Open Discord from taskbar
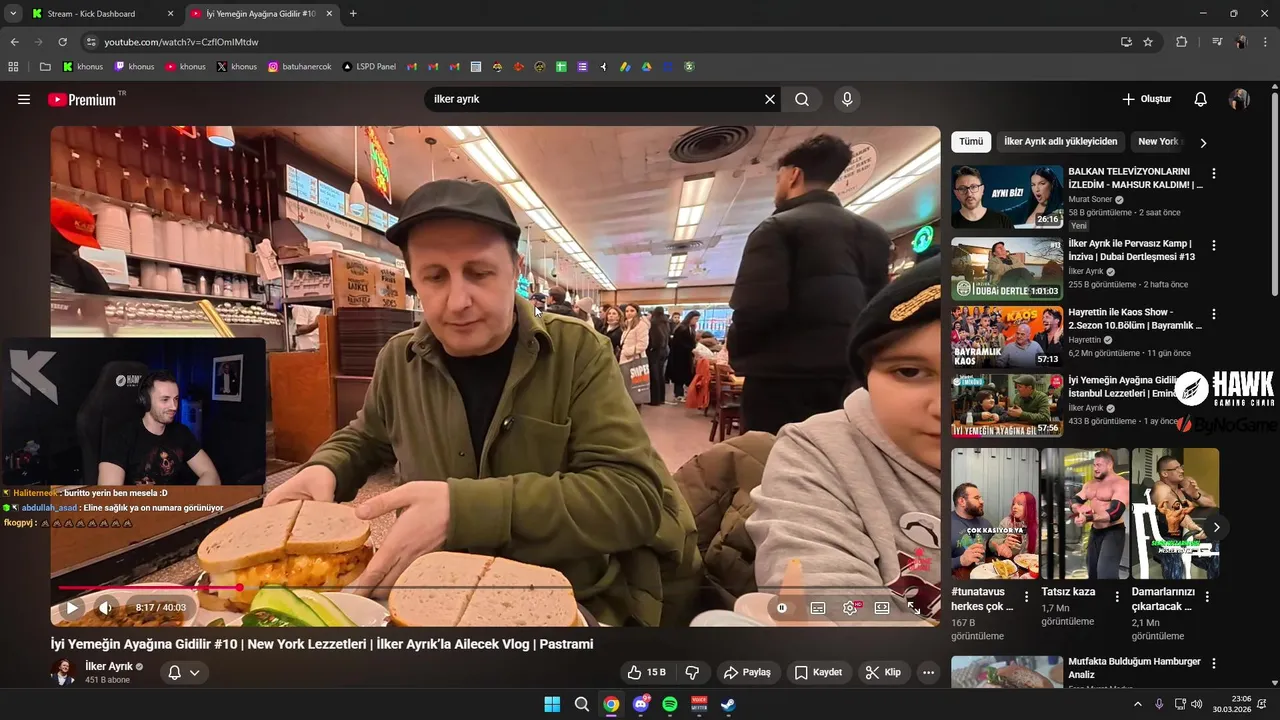 tap(641, 704)
